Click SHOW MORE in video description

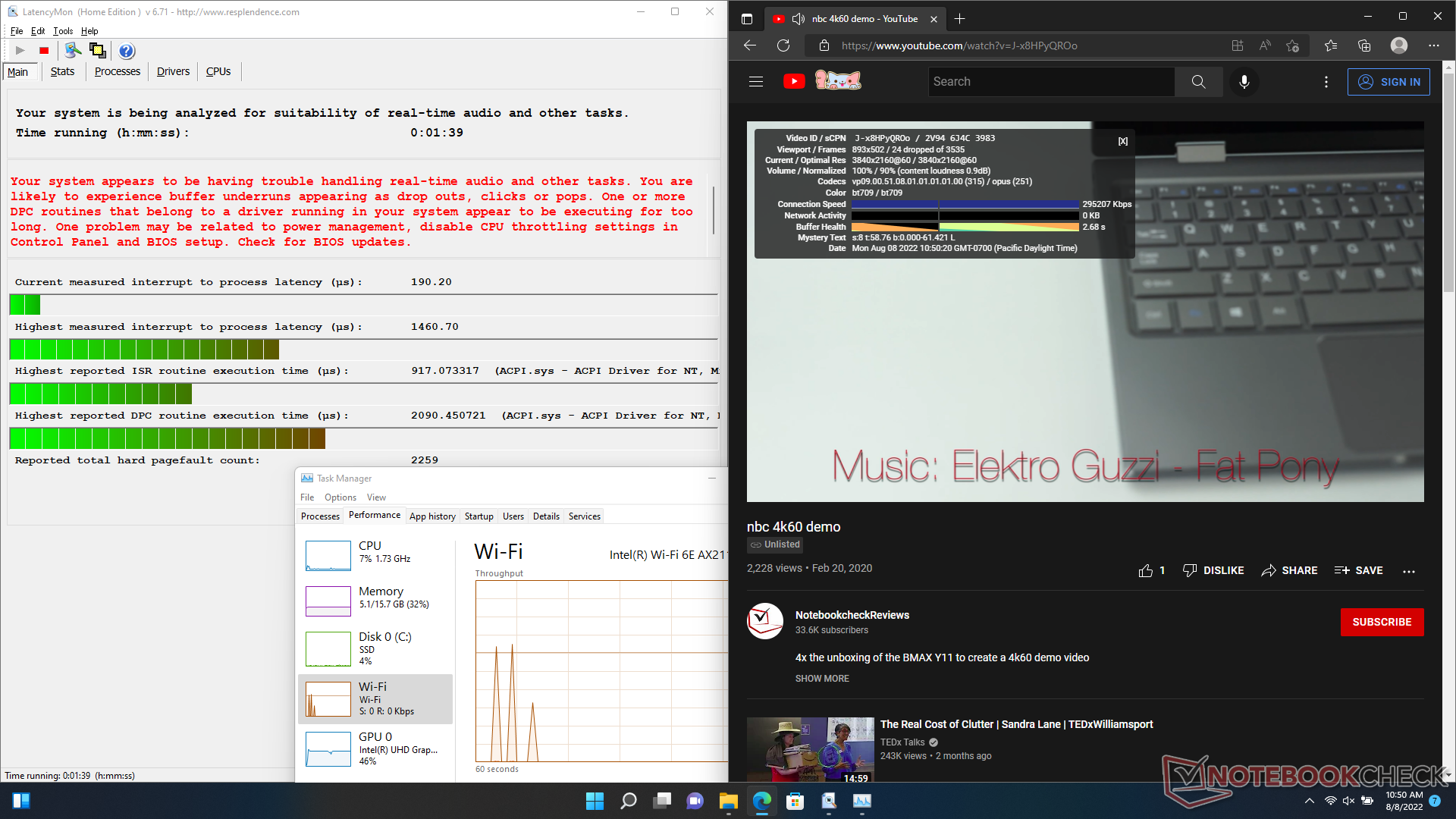pos(822,679)
